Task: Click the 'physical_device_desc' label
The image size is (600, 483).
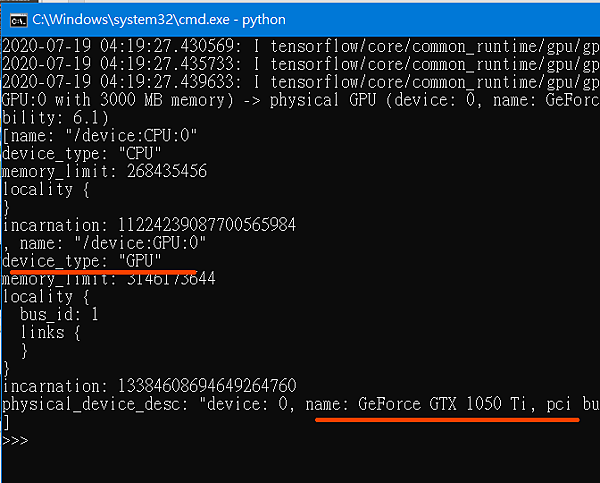Action: (x=95, y=404)
